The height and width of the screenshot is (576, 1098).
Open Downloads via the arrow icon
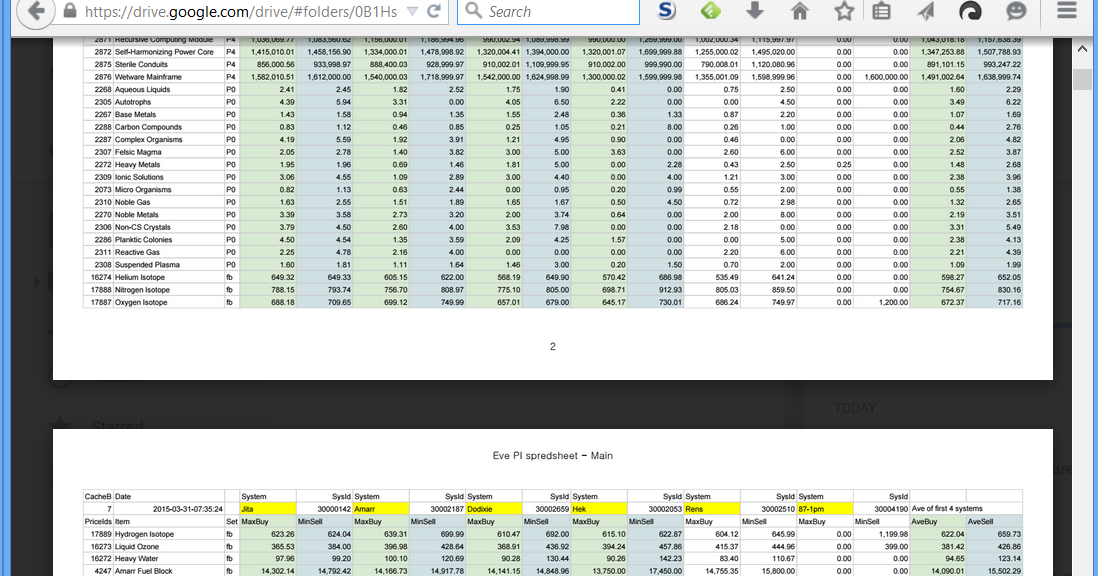point(755,12)
